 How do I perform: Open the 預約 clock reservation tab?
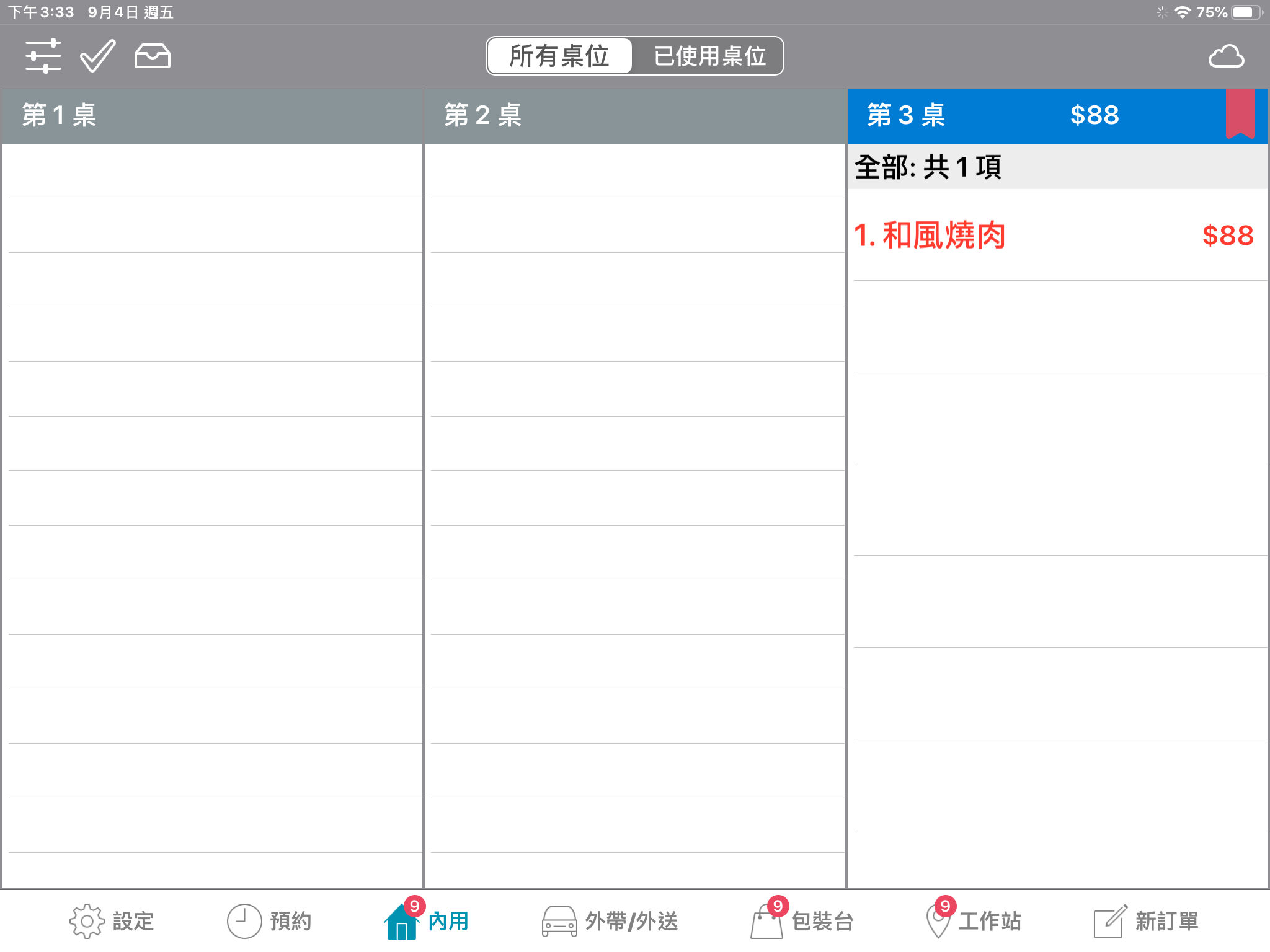coord(269,921)
